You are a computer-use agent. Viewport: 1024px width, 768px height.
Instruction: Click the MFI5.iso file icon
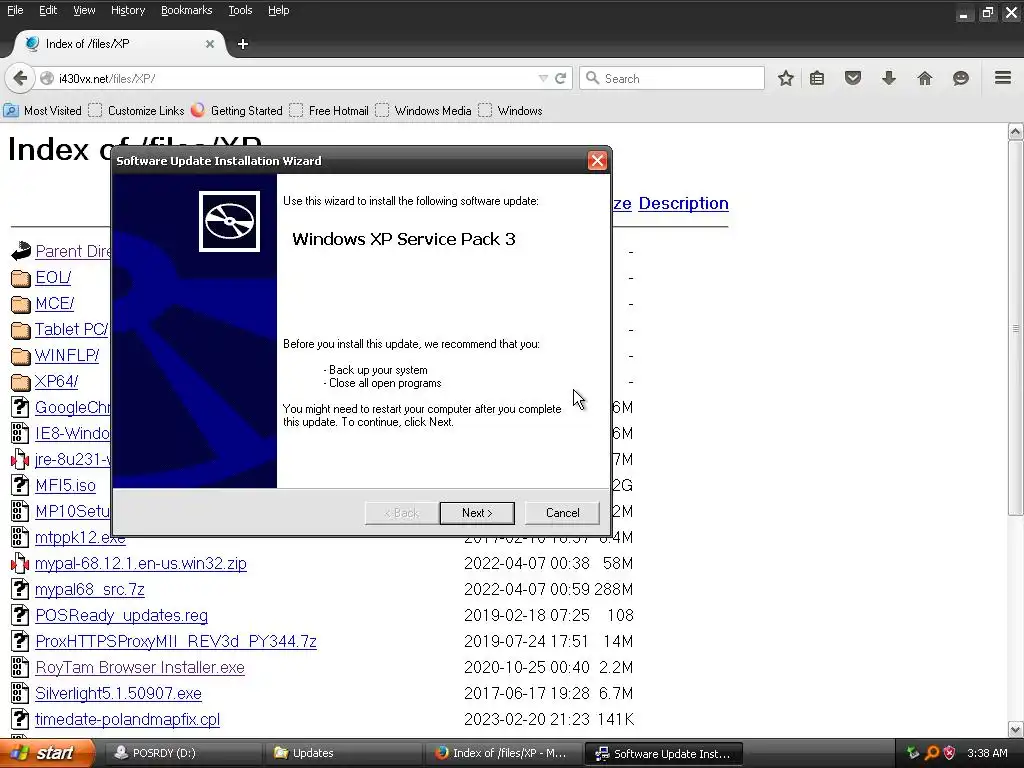20,485
